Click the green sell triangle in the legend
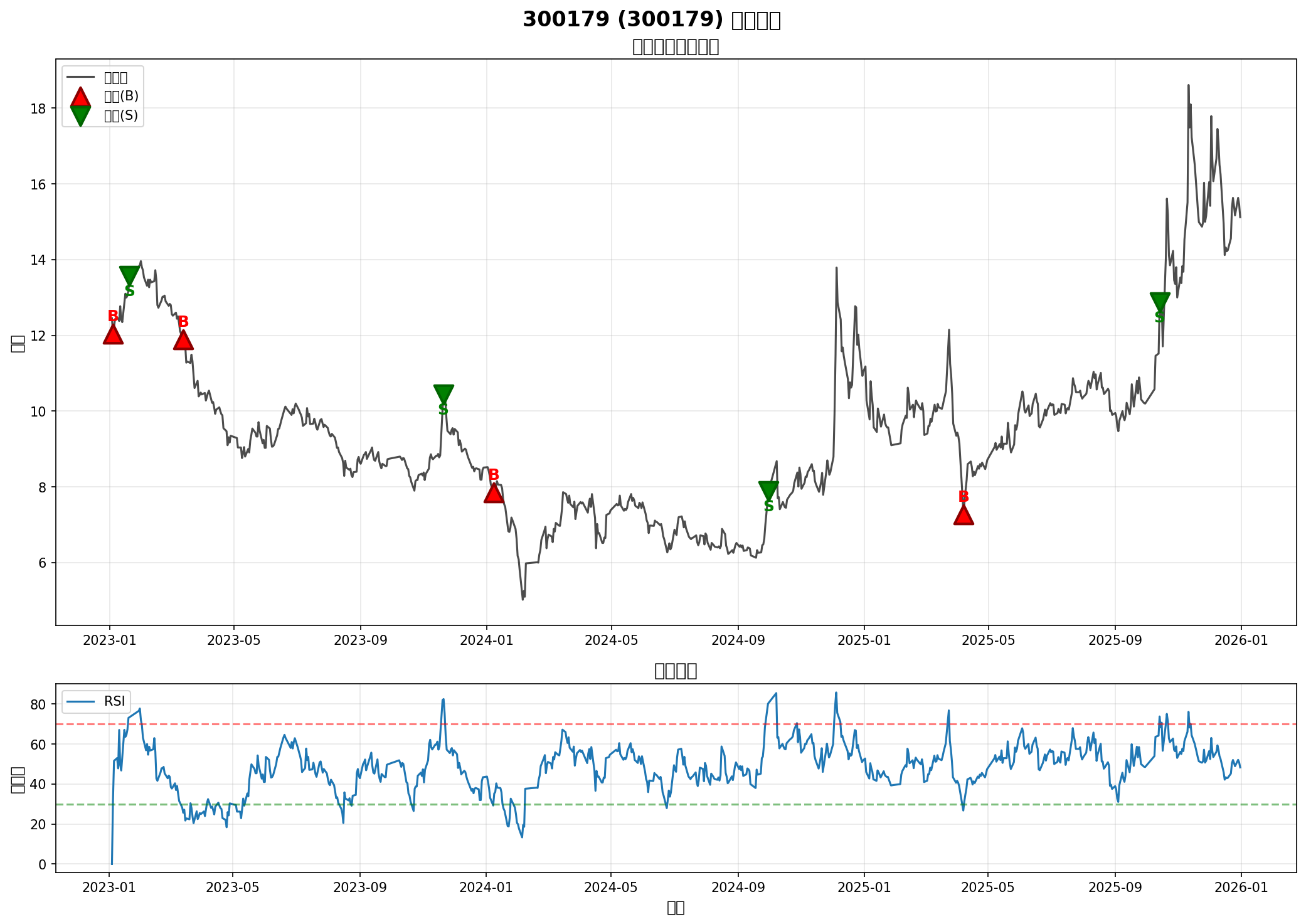Screen dimensions: 1306x924 tap(80, 115)
